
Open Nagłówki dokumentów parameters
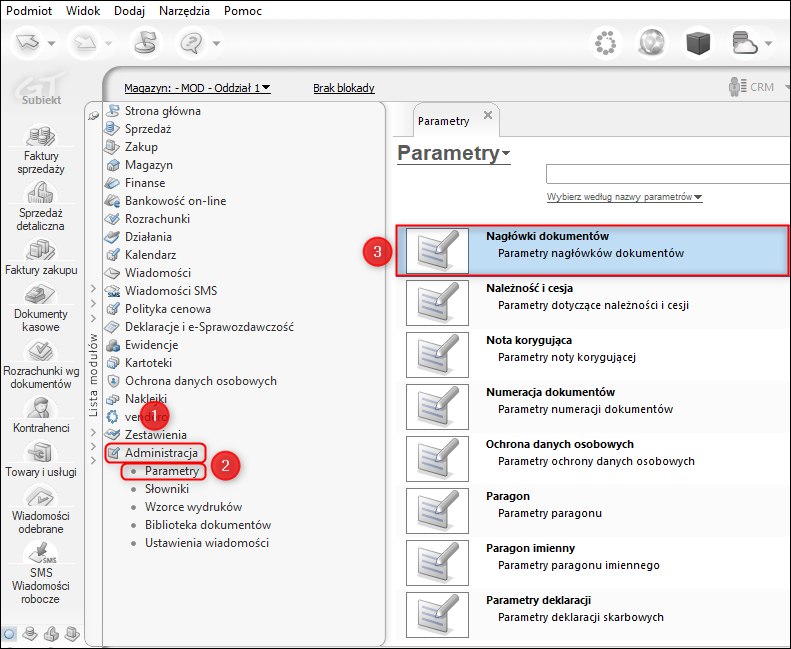click(592, 251)
